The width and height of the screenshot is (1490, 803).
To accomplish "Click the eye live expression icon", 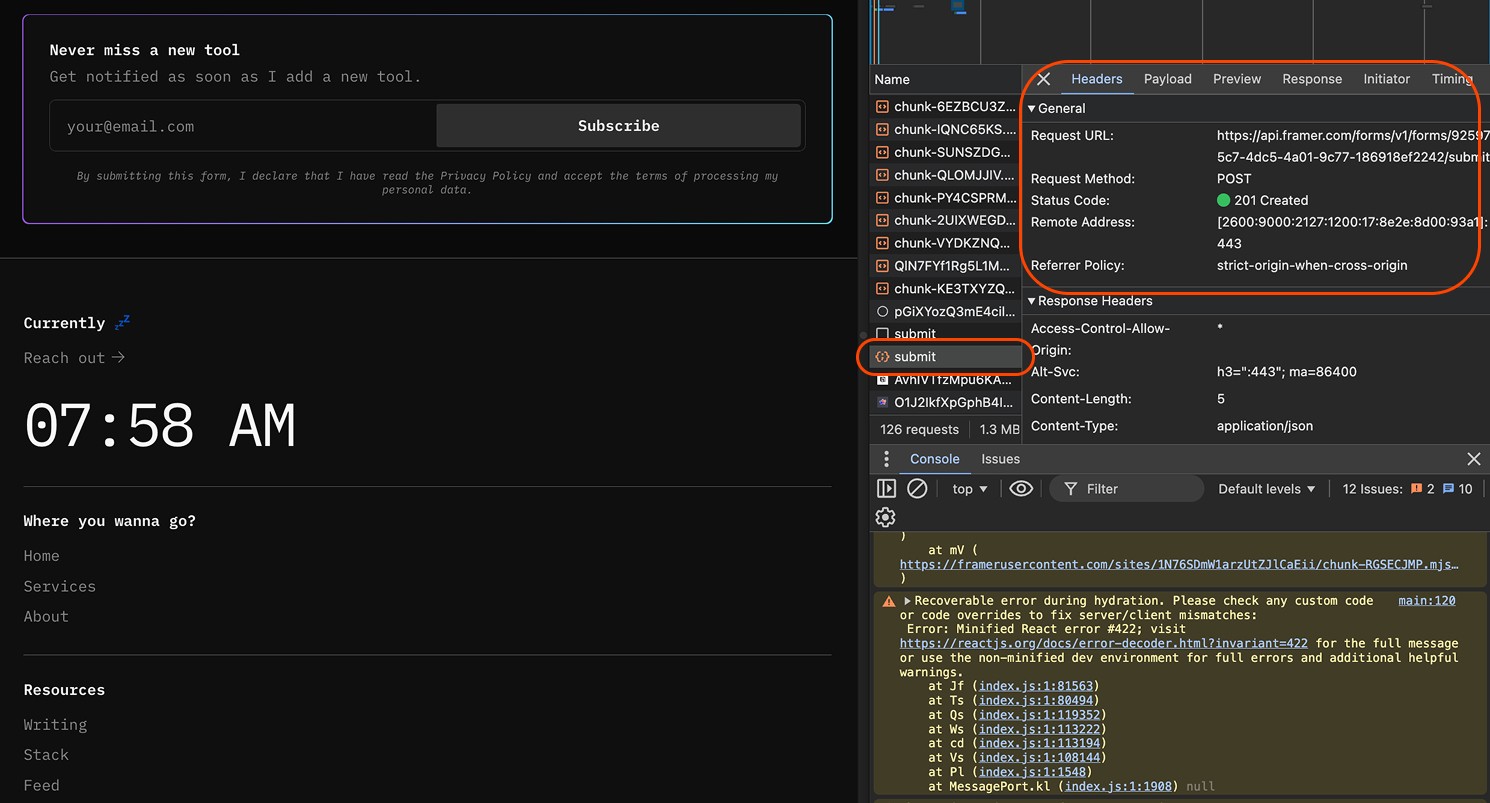I will (x=1021, y=489).
